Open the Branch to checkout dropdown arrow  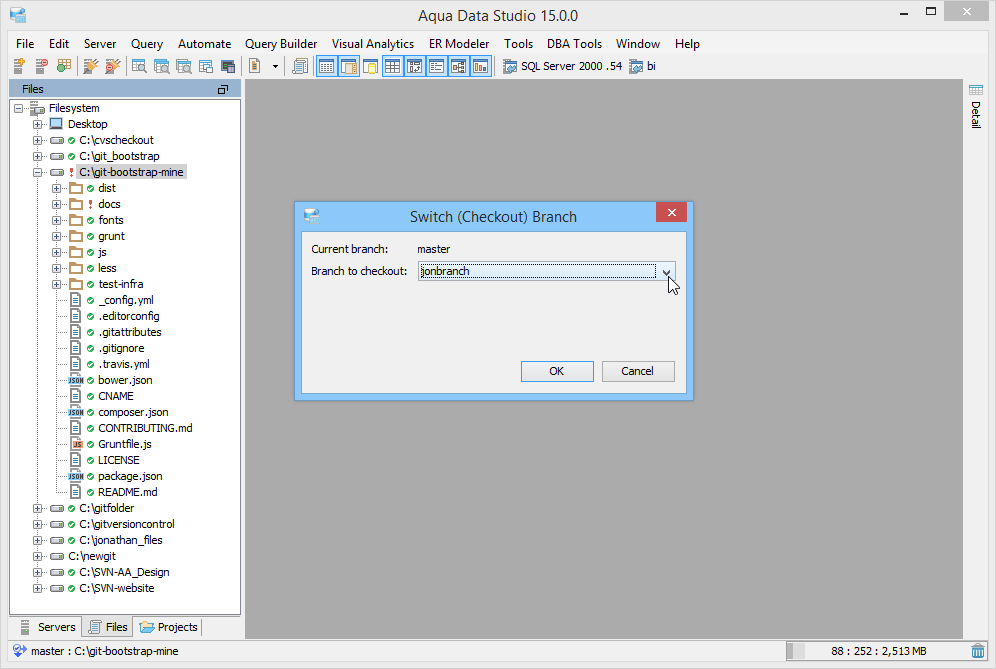pos(666,272)
